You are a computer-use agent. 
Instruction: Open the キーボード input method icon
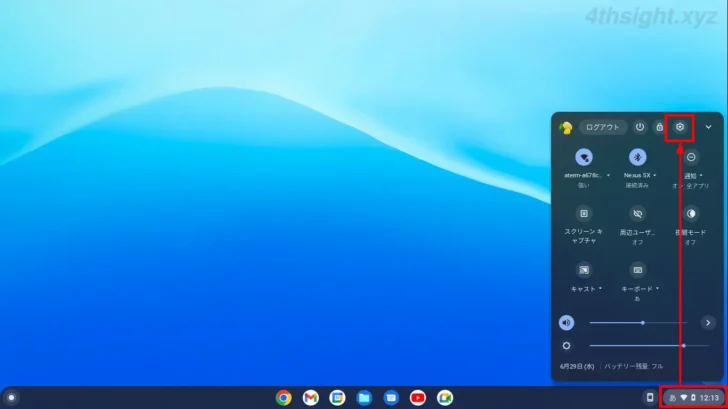(637, 270)
